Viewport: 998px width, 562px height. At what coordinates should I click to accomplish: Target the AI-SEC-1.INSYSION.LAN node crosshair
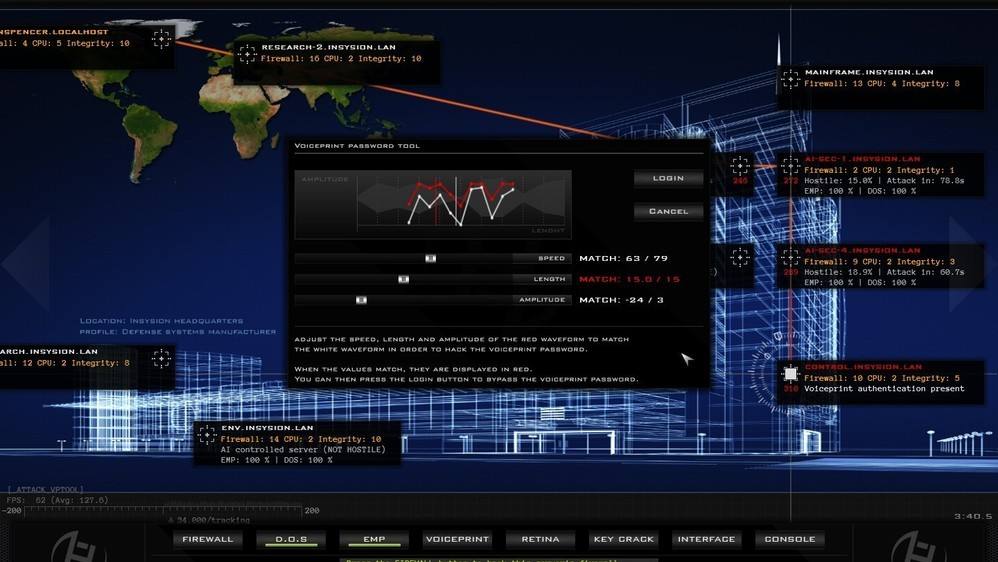pos(790,165)
